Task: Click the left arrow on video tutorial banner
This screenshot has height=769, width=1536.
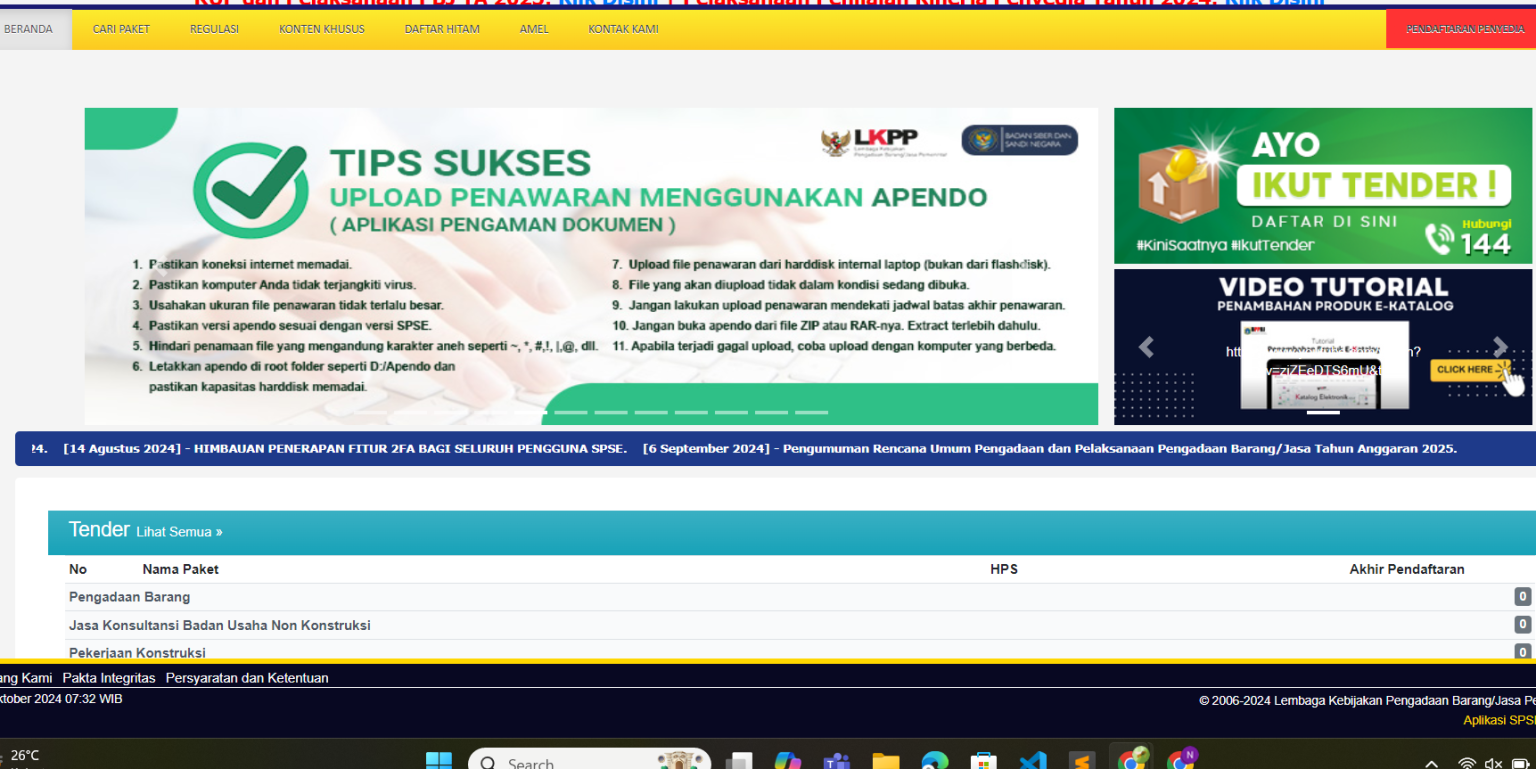Action: tap(1147, 346)
